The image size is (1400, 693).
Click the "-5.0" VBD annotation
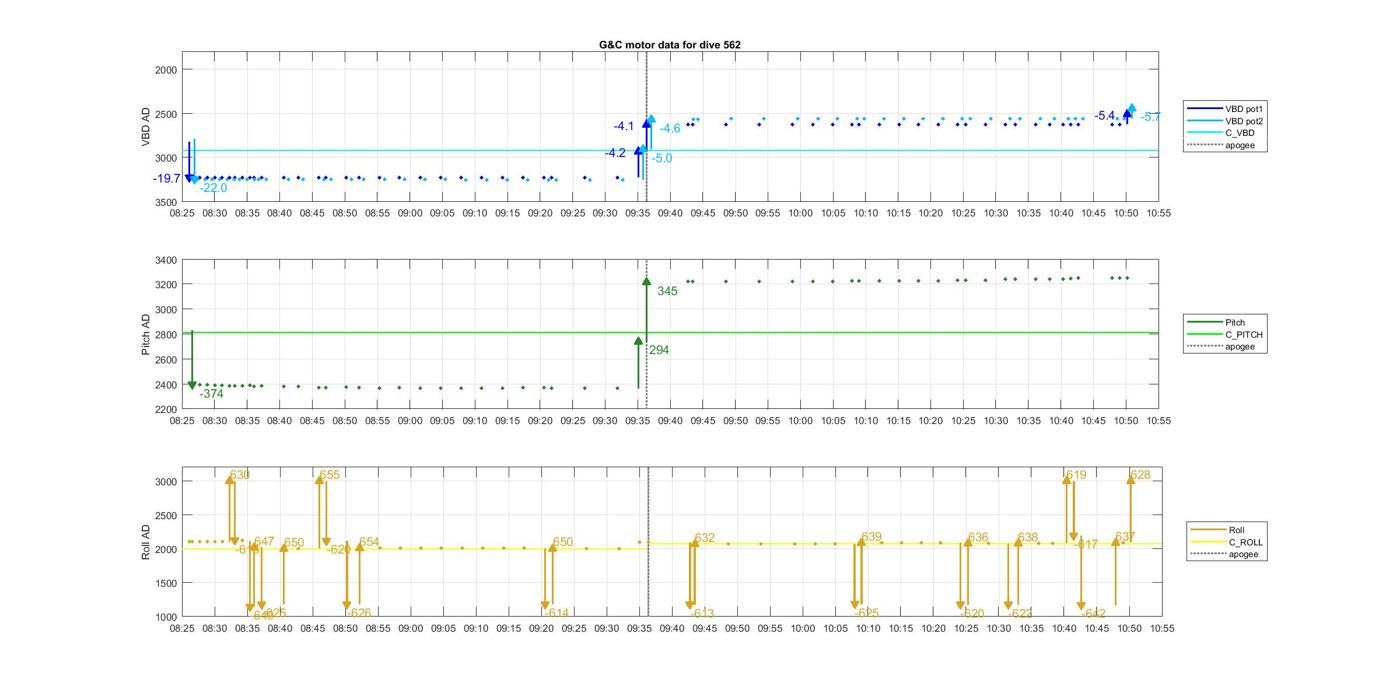click(662, 159)
